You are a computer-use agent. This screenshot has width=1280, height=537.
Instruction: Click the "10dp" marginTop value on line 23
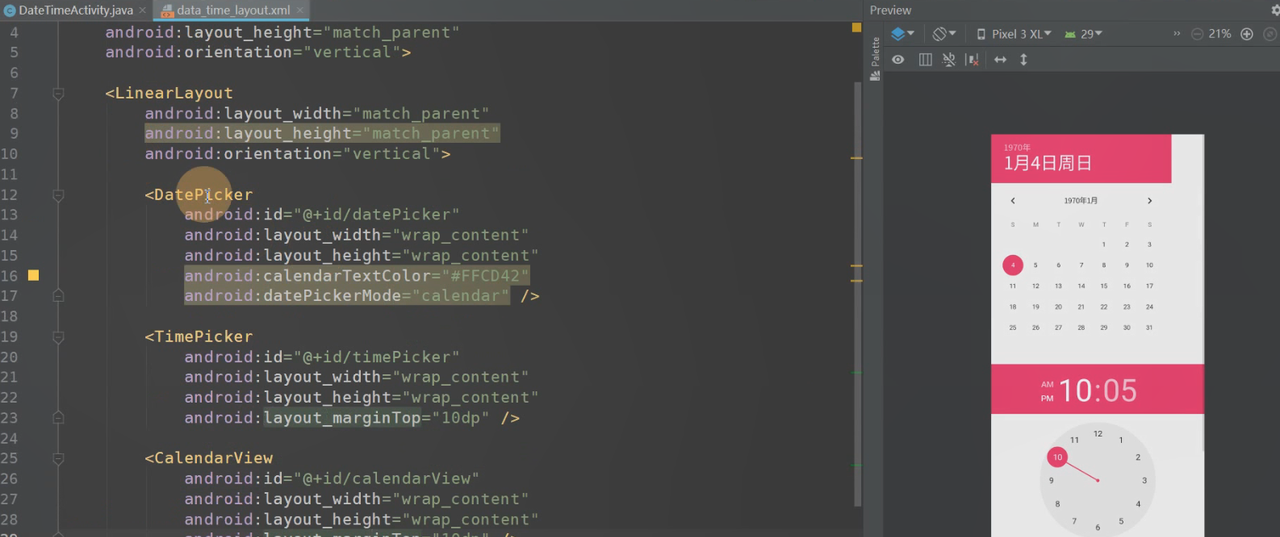tap(461, 418)
